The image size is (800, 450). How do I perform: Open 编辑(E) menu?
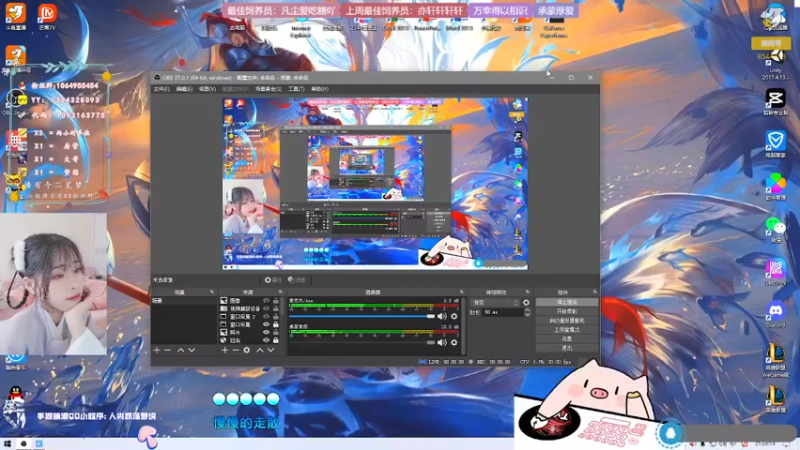point(184,89)
